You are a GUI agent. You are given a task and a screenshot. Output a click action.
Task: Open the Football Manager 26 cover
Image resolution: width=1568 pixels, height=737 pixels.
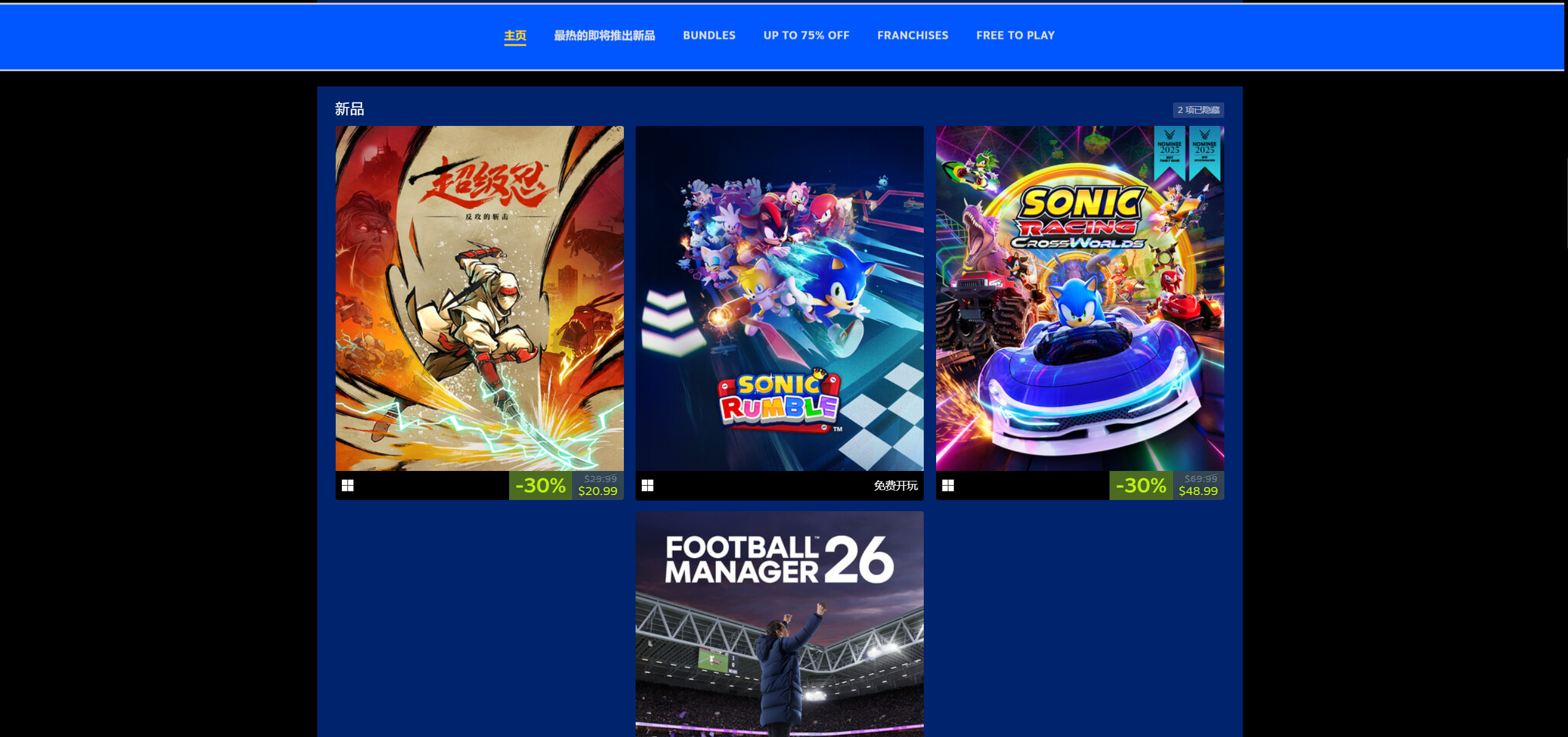(779, 624)
